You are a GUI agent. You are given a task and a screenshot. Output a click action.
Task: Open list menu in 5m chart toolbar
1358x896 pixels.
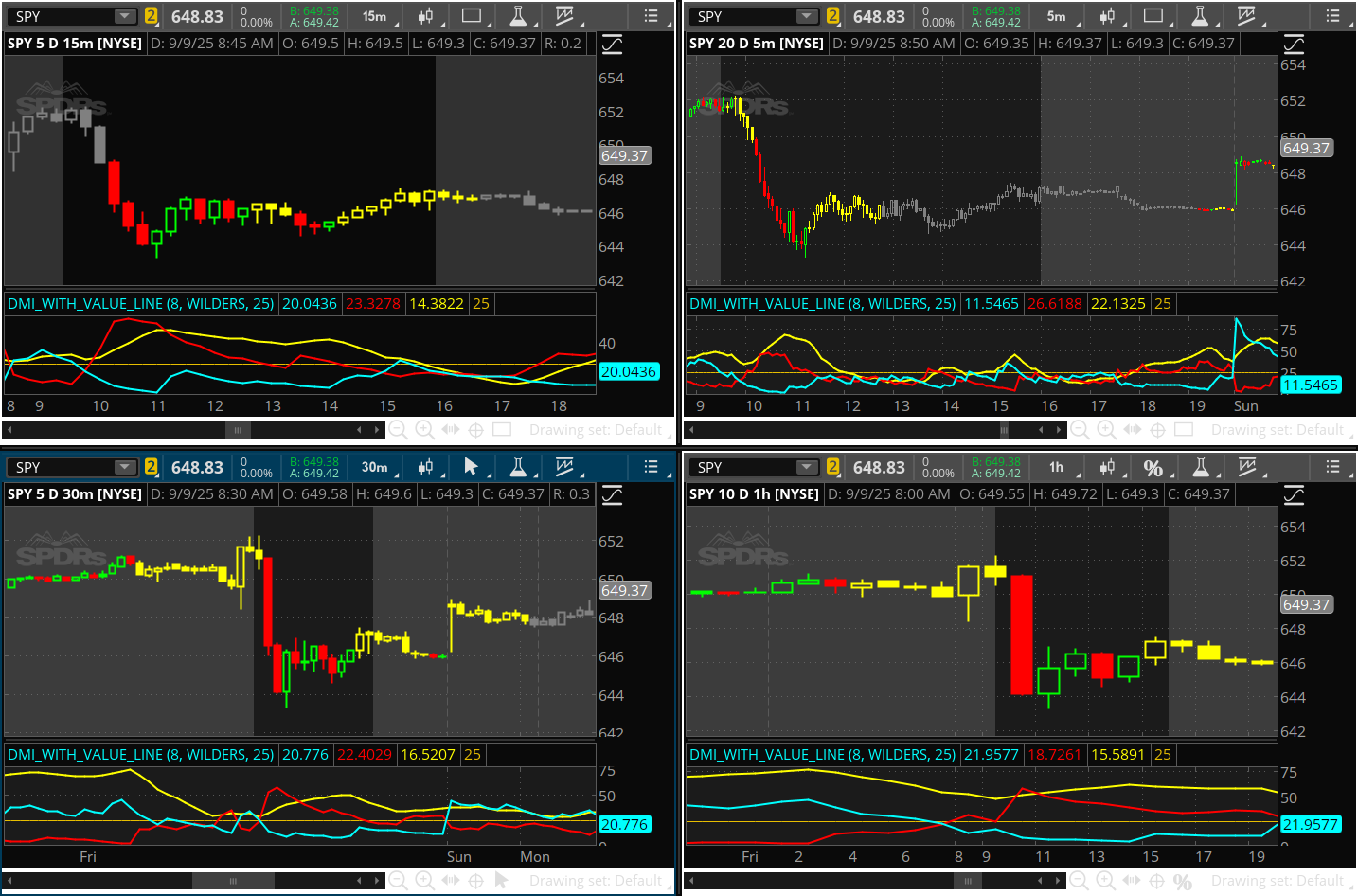pos(1332,16)
